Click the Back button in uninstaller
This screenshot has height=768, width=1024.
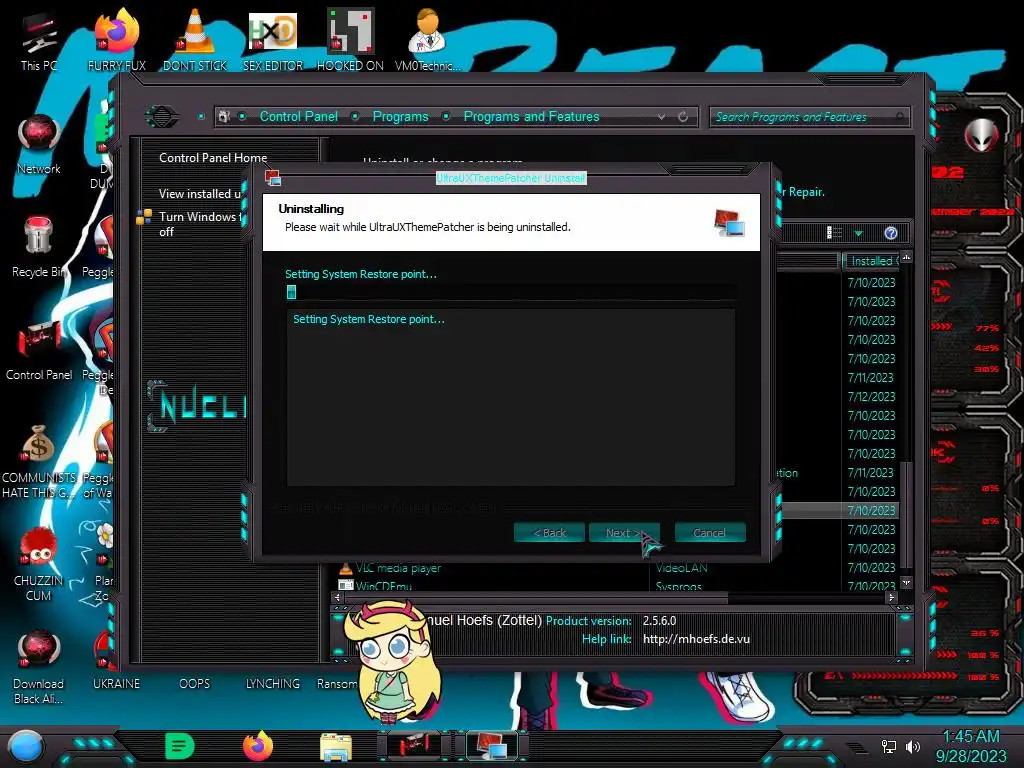click(550, 533)
